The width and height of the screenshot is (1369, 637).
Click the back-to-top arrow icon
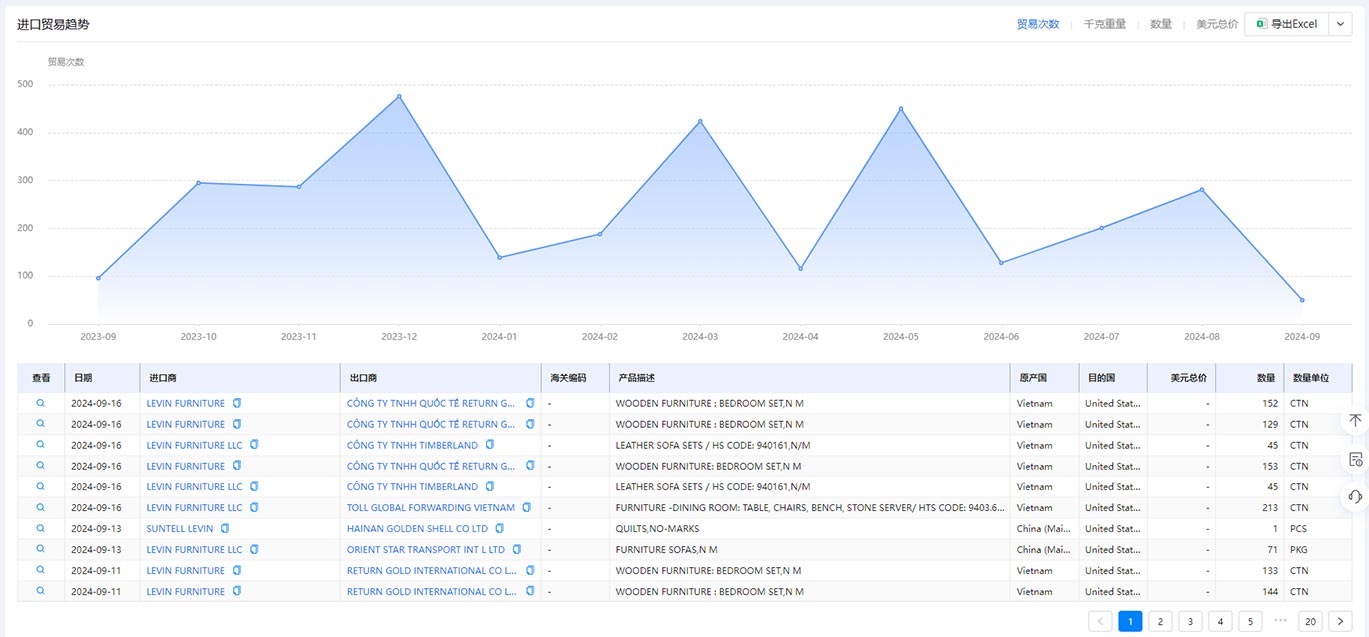(1355, 421)
